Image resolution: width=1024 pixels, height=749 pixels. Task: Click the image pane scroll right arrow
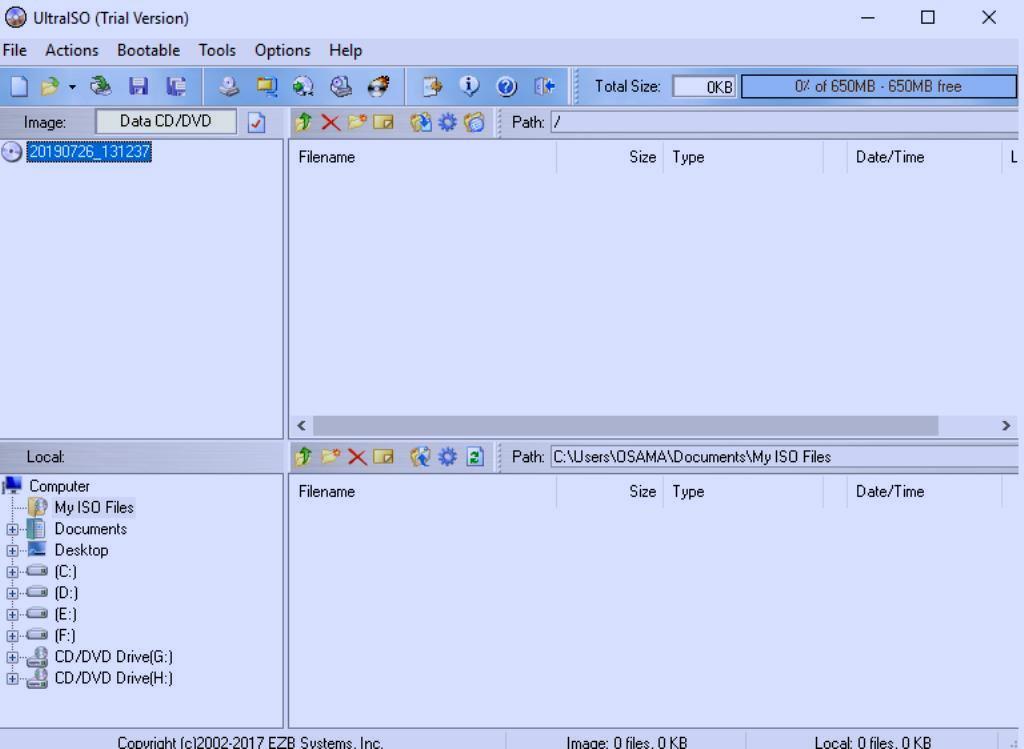coord(1006,426)
